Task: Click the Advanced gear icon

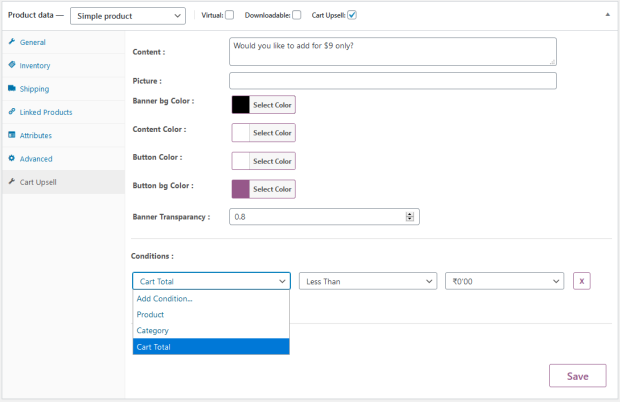Action: pyautogui.click(x=11, y=158)
